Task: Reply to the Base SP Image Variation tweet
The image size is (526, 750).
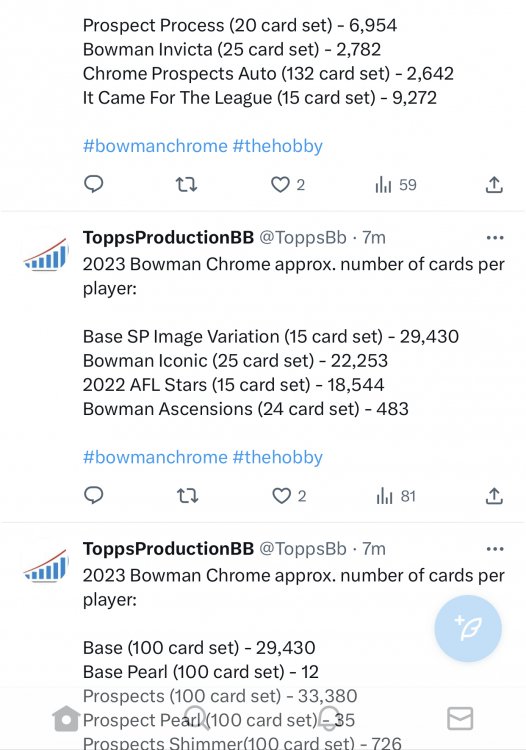Action: [94, 495]
